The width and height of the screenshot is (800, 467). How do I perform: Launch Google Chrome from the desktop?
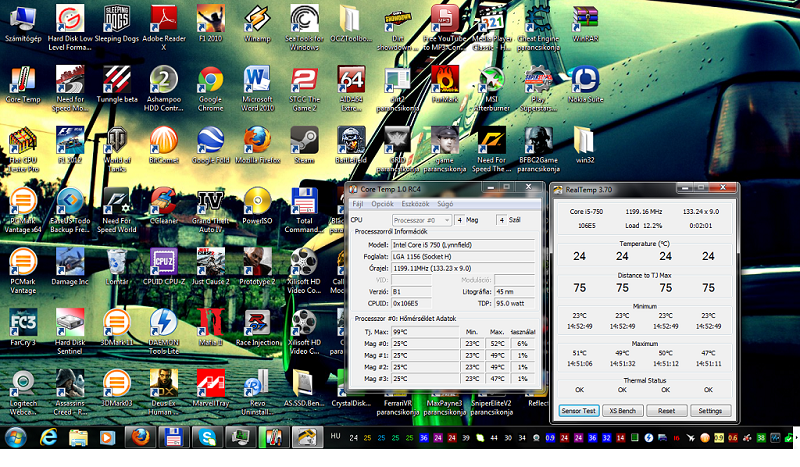pos(210,89)
